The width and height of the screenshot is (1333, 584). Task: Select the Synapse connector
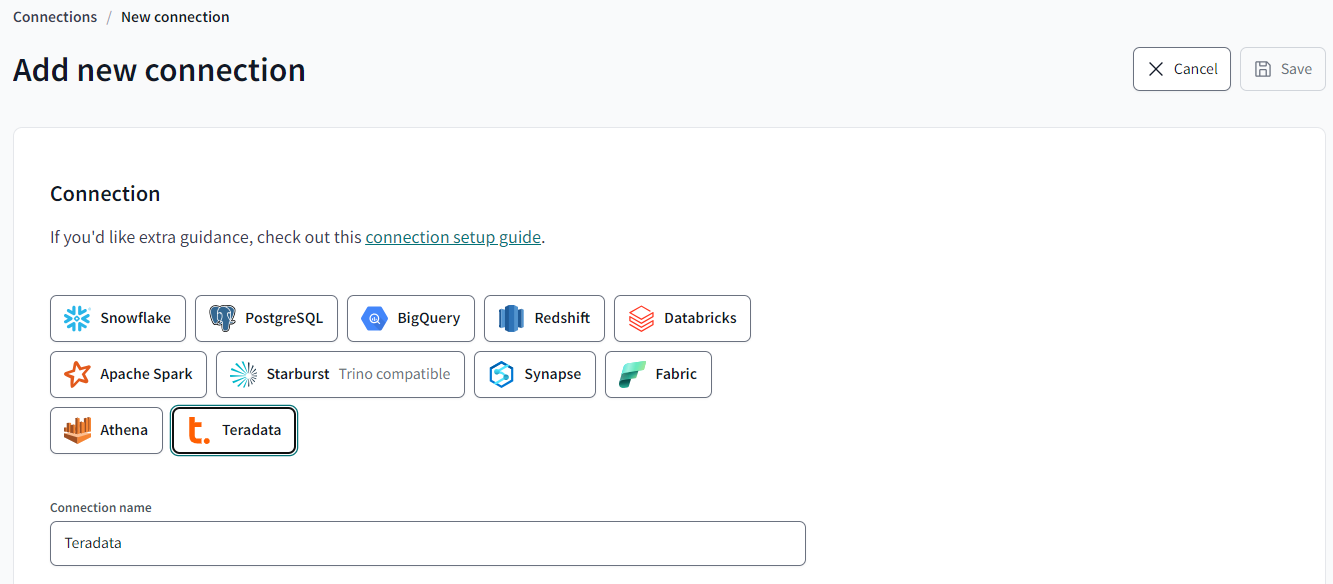pos(534,374)
